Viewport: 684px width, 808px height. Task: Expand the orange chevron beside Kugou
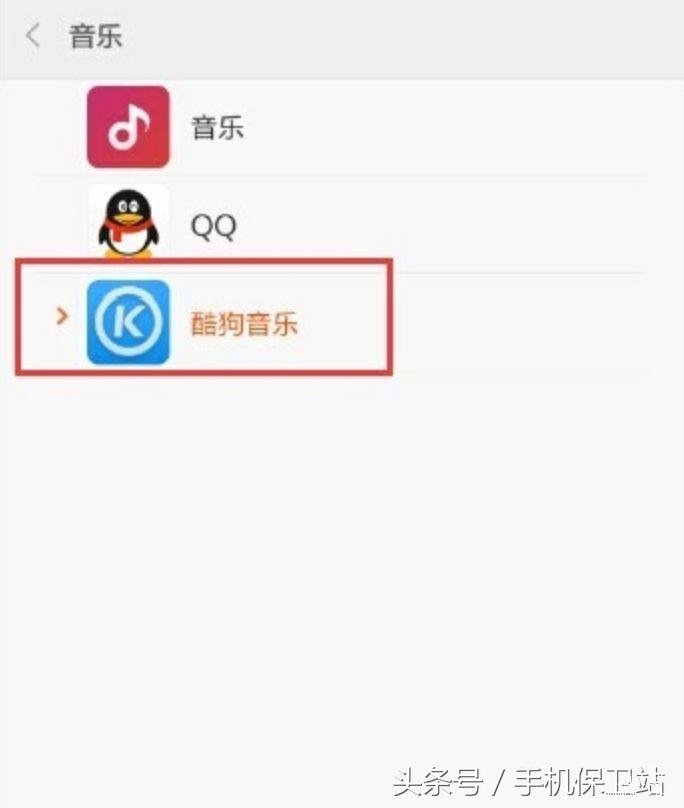click(x=62, y=316)
